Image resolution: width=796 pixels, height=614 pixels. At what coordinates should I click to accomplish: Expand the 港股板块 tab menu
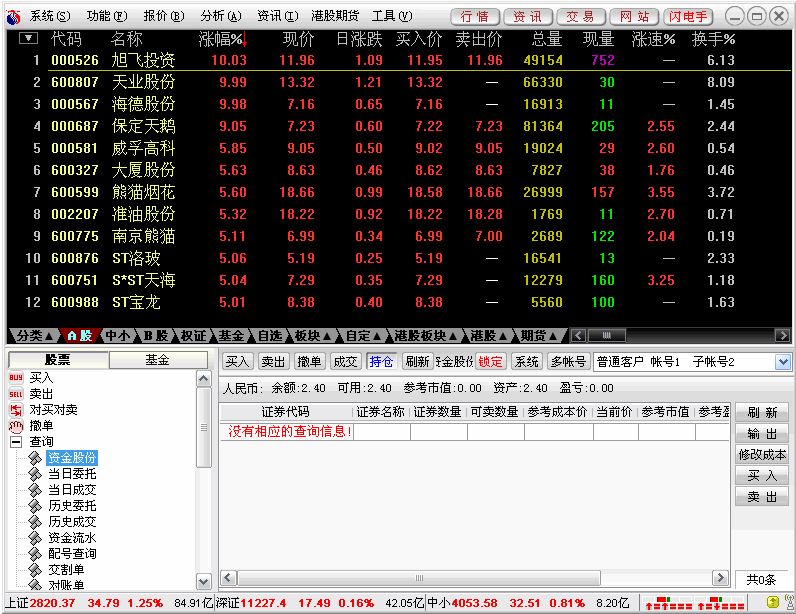click(x=425, y=336)
